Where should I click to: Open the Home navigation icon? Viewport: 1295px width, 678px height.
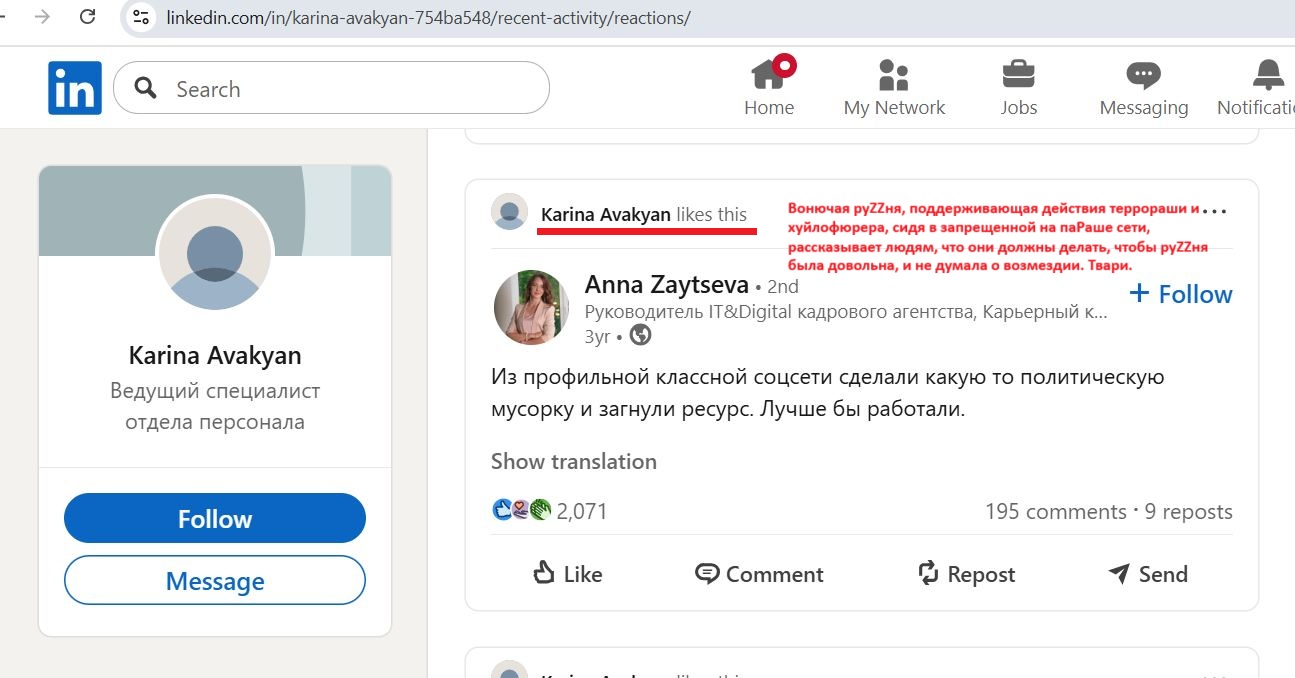pos(768,75)
